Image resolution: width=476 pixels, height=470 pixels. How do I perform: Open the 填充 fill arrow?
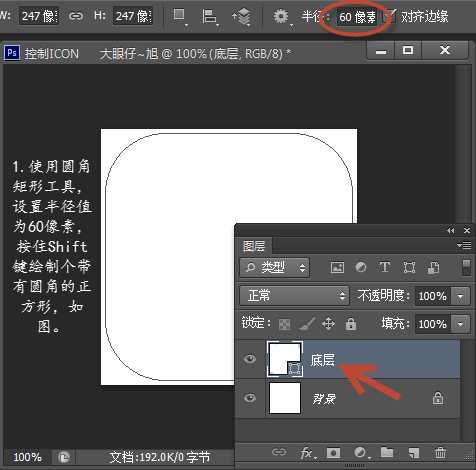(x=460, y=324)
